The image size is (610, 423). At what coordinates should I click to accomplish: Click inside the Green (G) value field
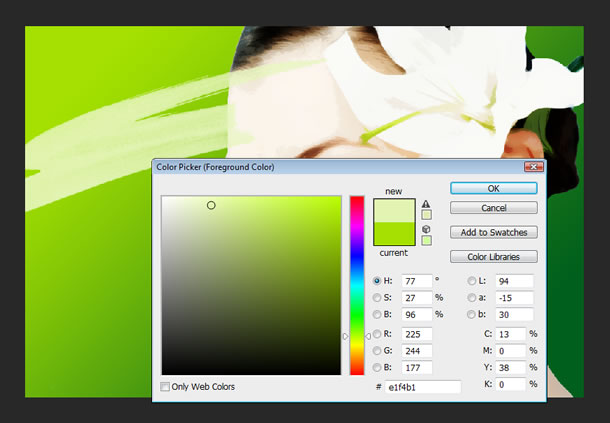(416, 351)
